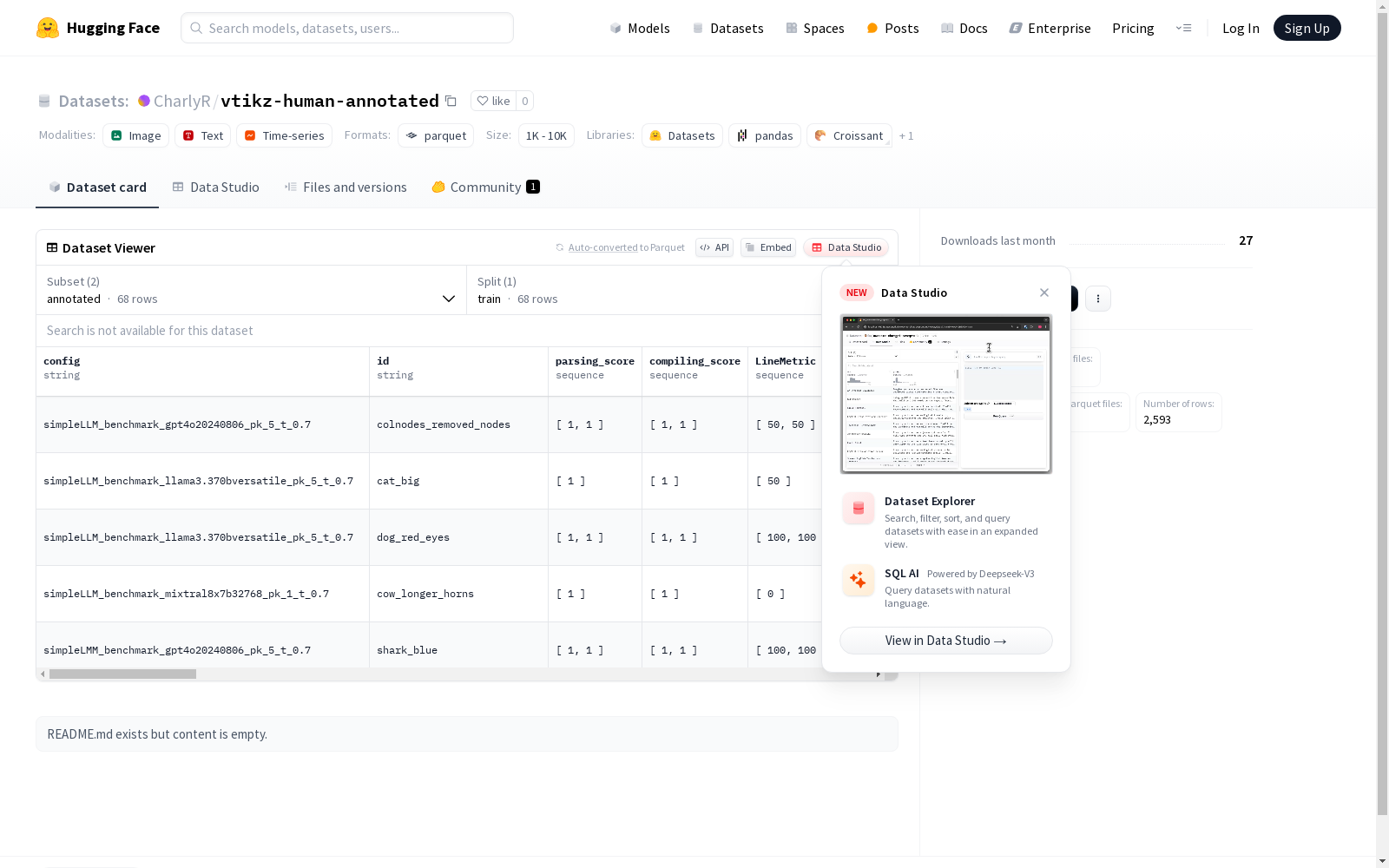Image resolution: width=1389 pixels, height=868 pixels.
Task: Select the cat_big id cell
Action: pyautogui.click(x=459, y=481)
